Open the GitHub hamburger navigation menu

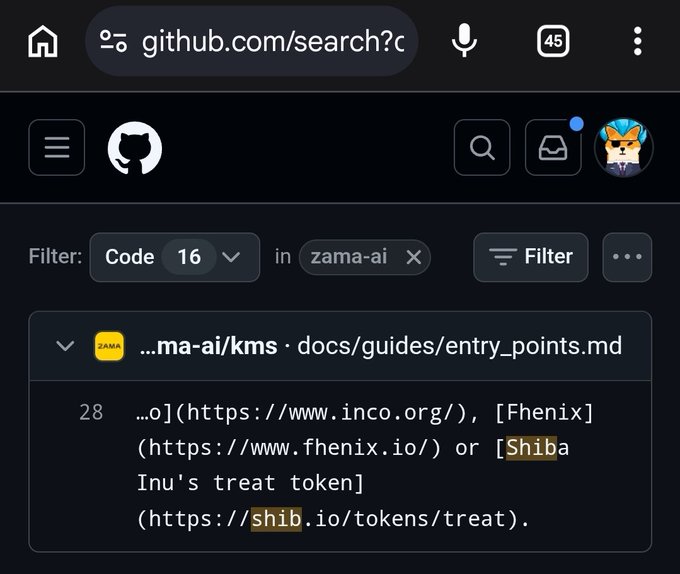click(x=57, y=147)
